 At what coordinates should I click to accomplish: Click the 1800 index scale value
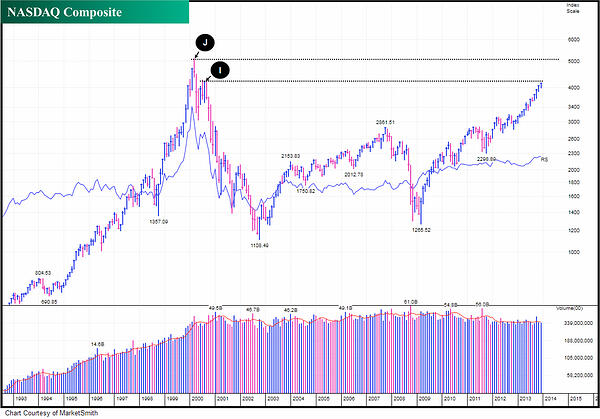point(574,183)
